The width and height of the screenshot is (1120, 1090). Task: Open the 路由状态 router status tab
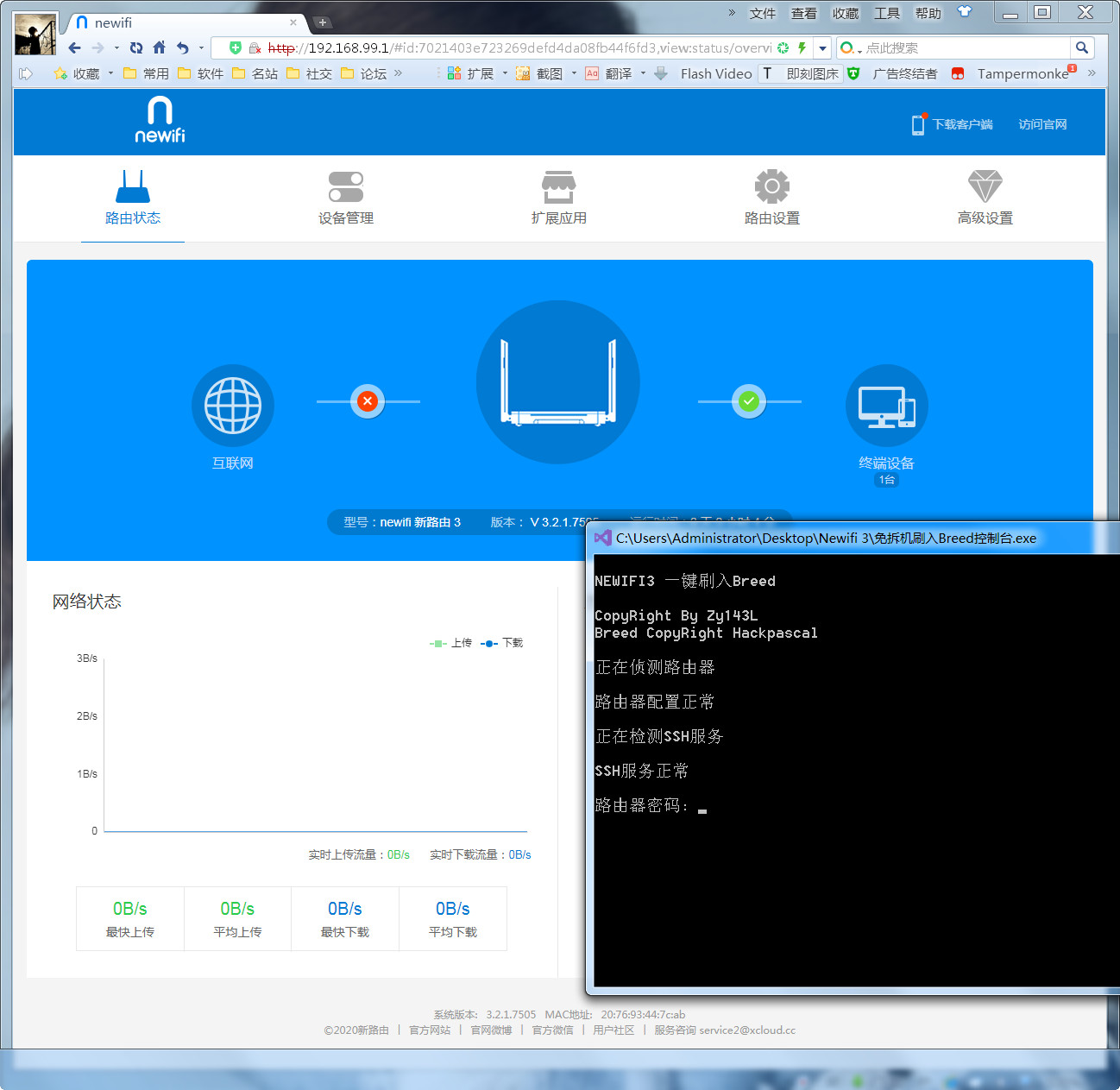coord(133,198)
